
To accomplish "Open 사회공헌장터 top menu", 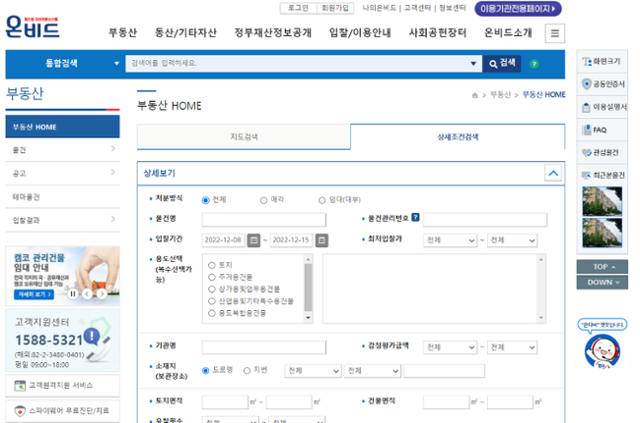I will point(438,33).
